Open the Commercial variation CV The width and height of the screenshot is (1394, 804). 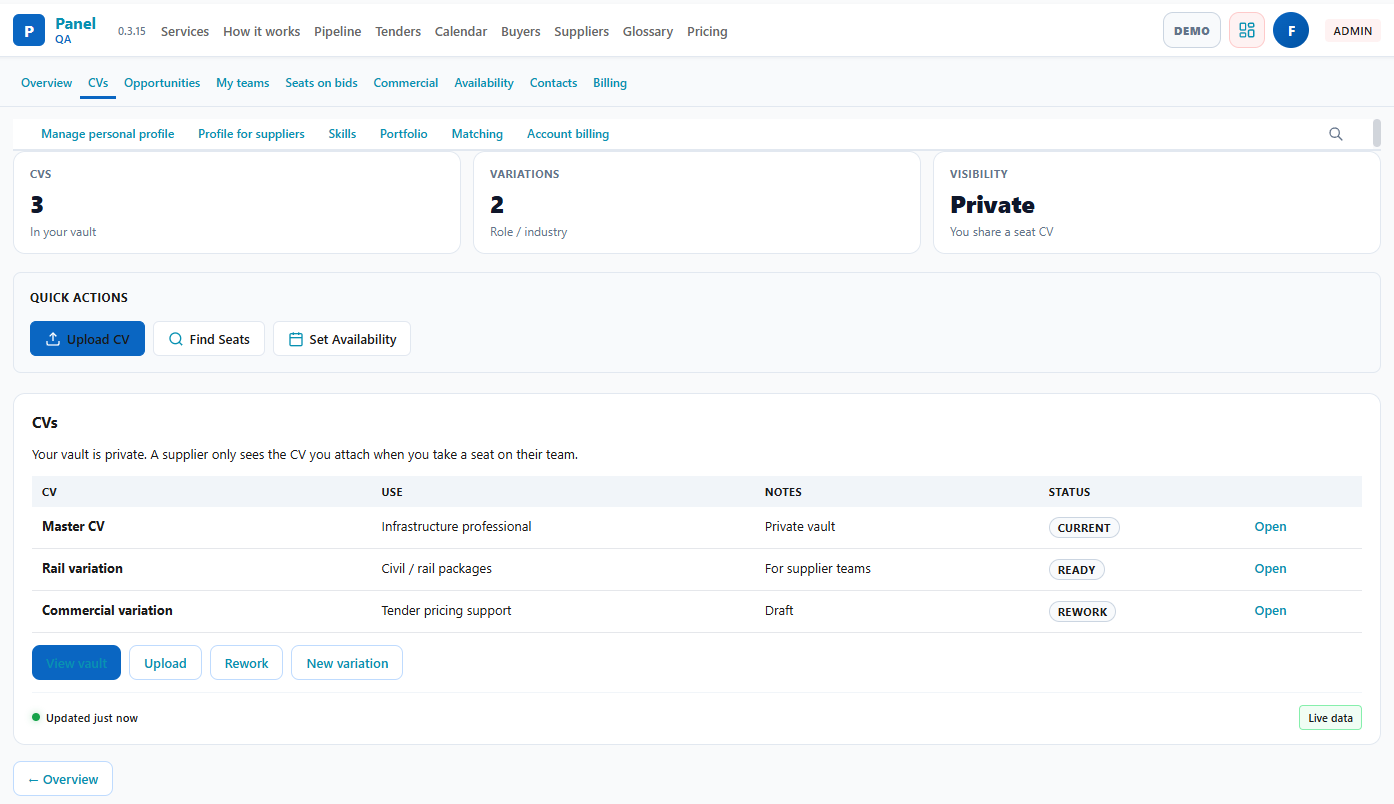(1270, 611)
